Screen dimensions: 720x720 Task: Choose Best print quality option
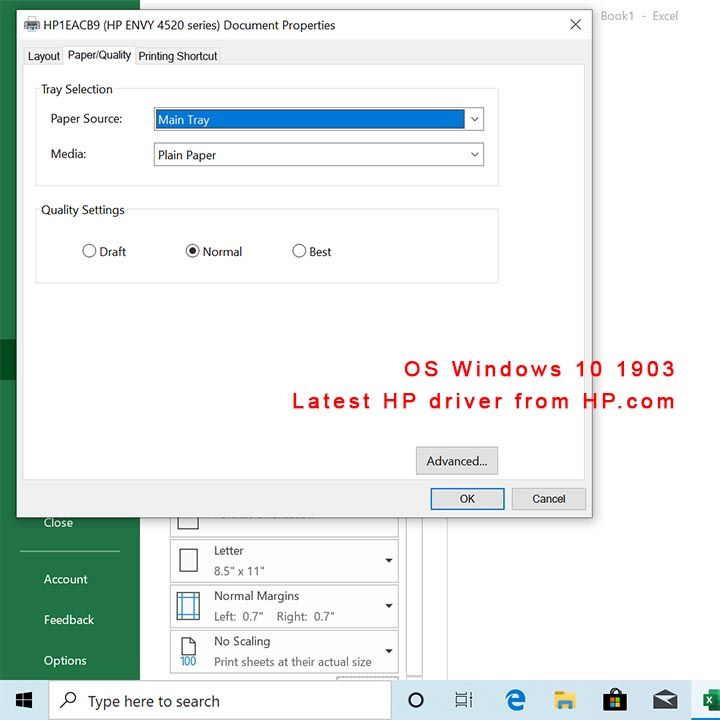[x=299, y=252]
